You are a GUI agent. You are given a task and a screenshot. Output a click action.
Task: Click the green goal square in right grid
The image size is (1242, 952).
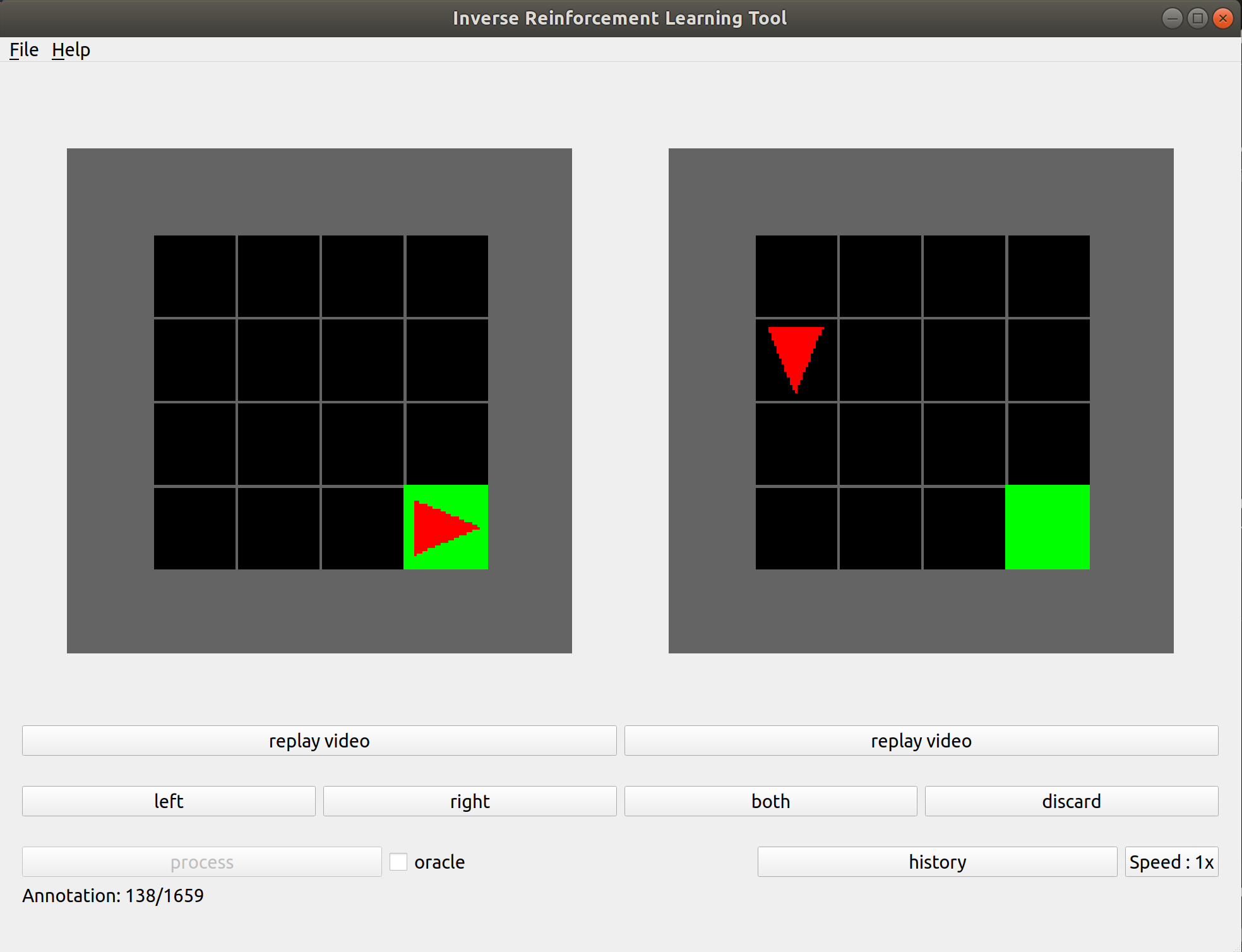(x=1048, y=527)
